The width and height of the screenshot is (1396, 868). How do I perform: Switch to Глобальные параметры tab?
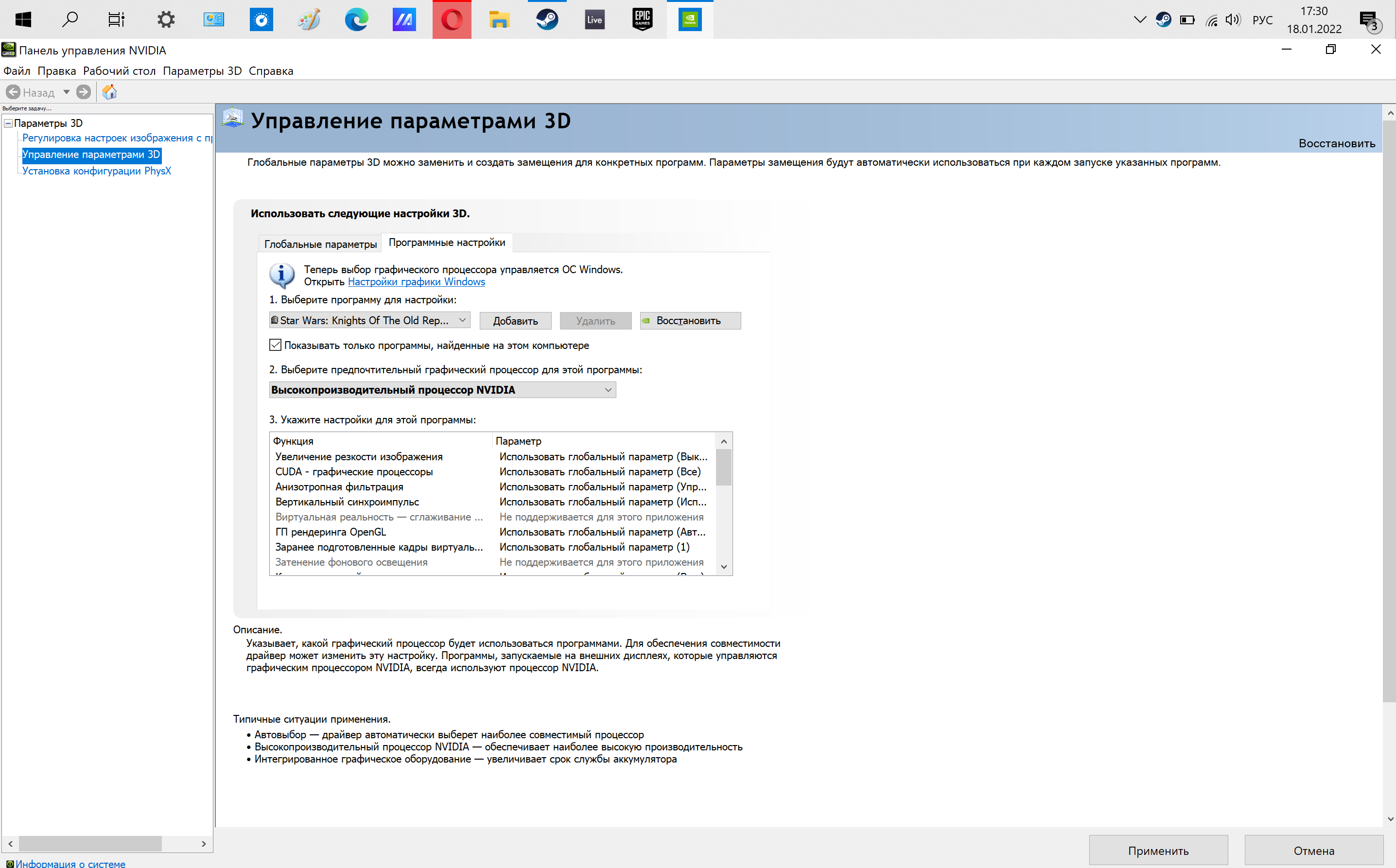320,244
